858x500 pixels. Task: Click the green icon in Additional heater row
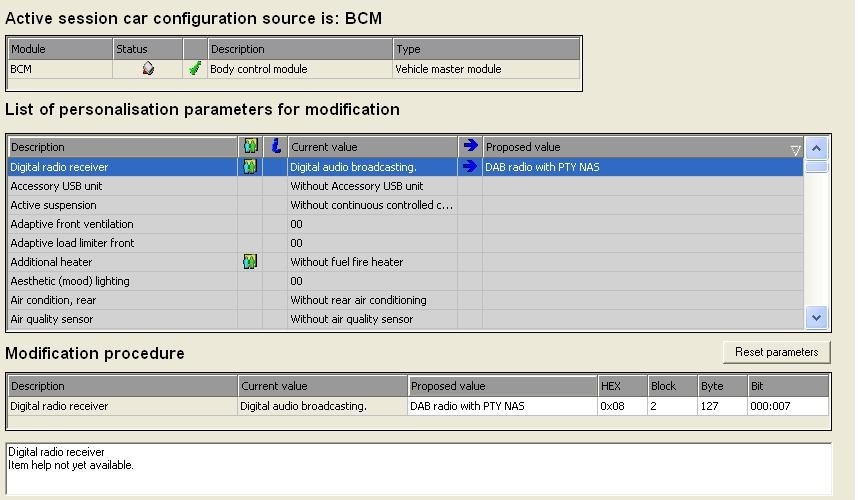point(250,261)
